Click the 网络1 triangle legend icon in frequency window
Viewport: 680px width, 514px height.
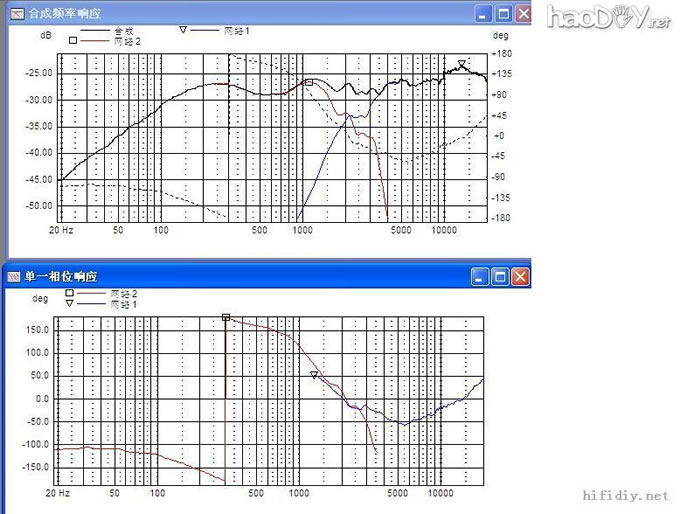pos(182,31)
